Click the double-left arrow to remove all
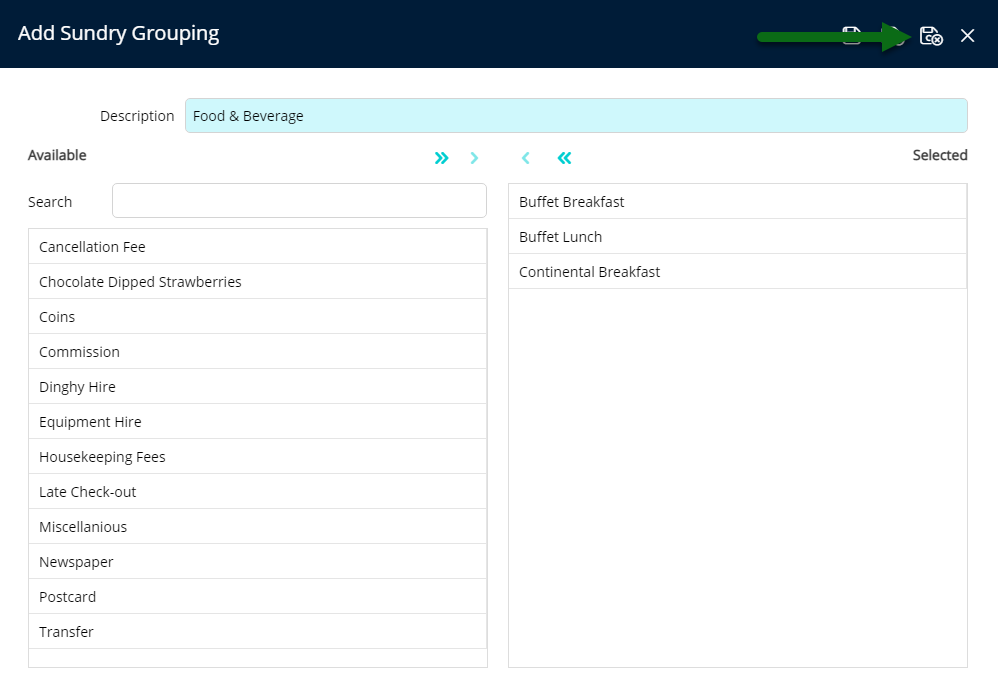The height and width of the screenshot is (697, 998). coord(564,158)
